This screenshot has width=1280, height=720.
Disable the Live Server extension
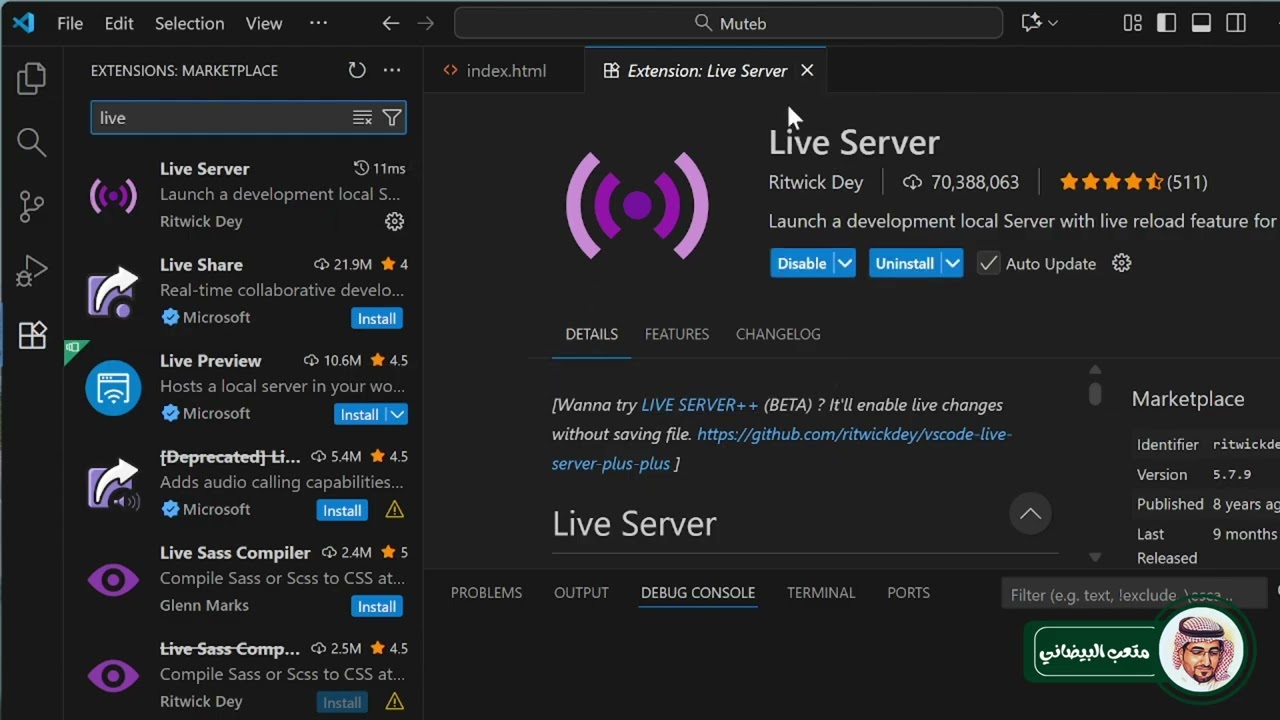[x=802, y=263]
